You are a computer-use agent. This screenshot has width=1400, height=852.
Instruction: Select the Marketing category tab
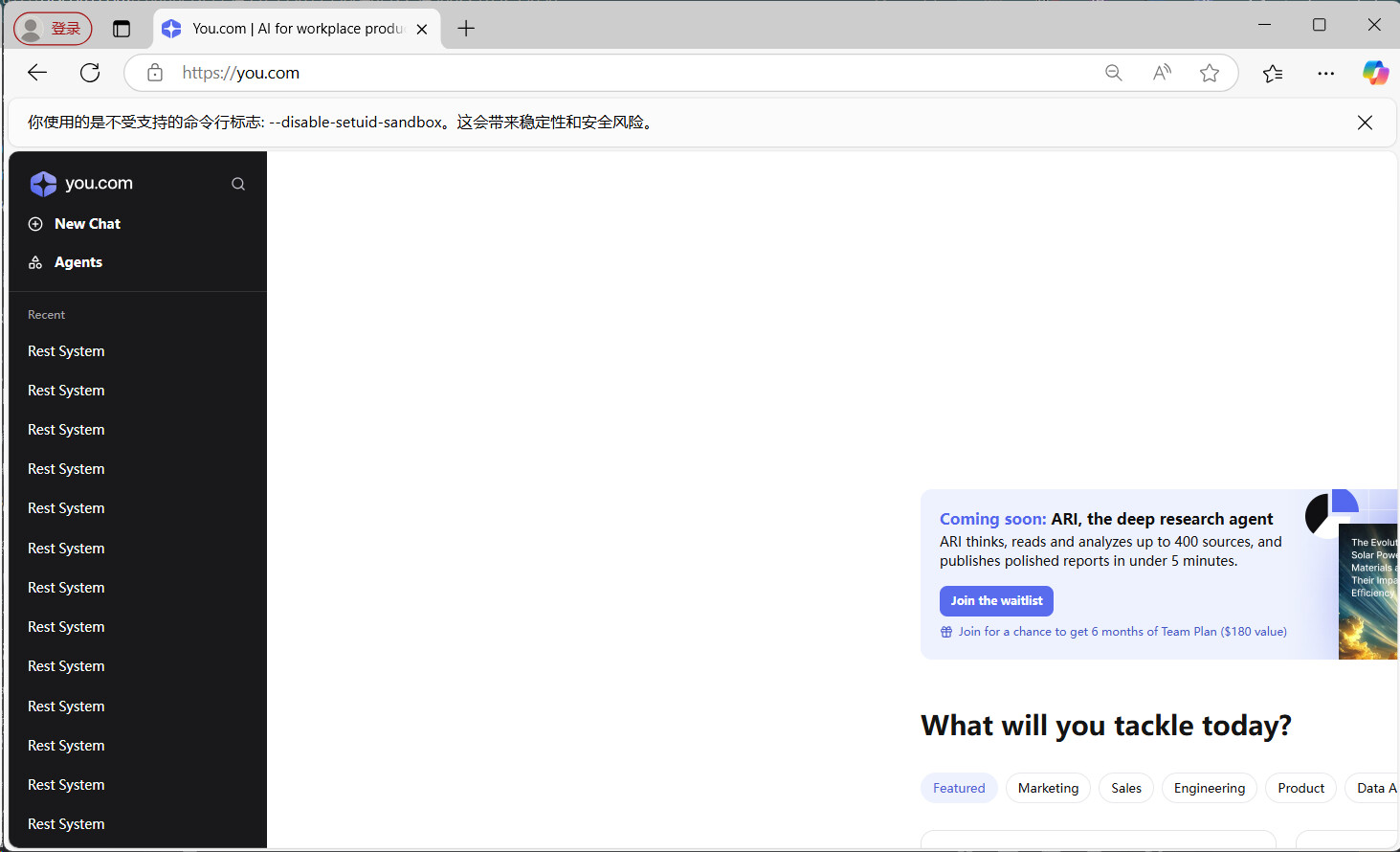[1048, 788]
